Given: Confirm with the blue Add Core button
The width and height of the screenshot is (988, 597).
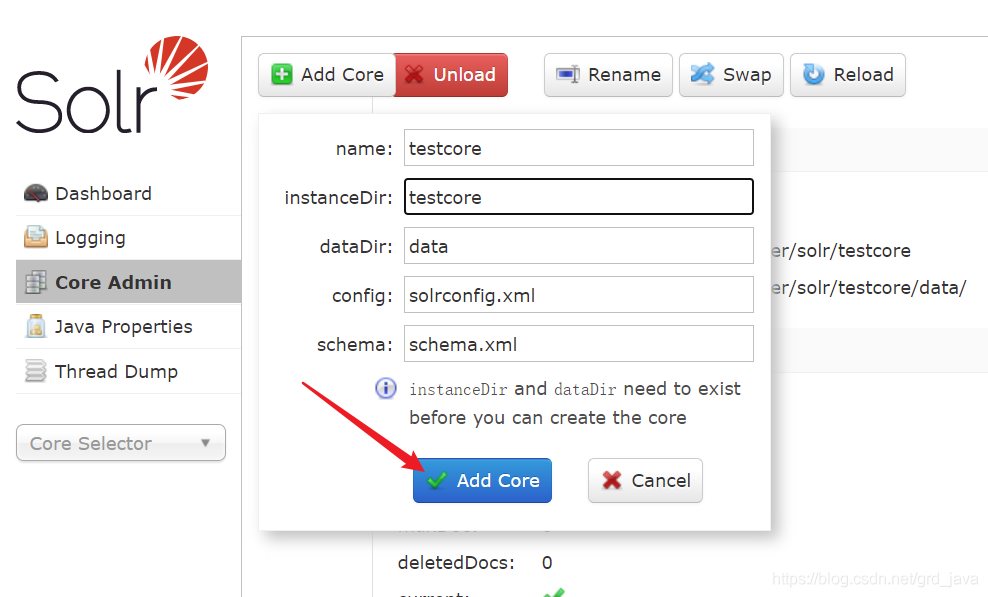Looking at the screenshot, I should click(482, 480).
